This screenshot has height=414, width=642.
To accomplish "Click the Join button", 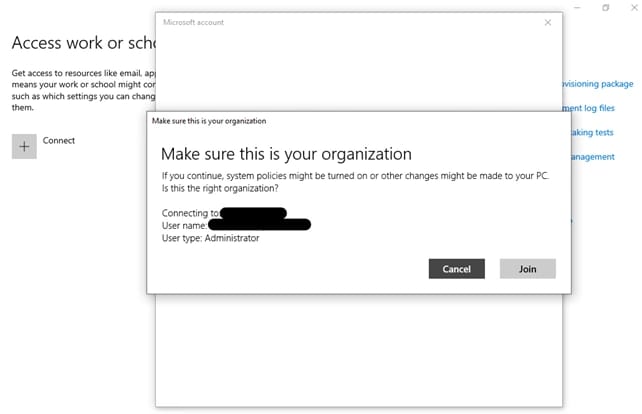I will 526,269.
